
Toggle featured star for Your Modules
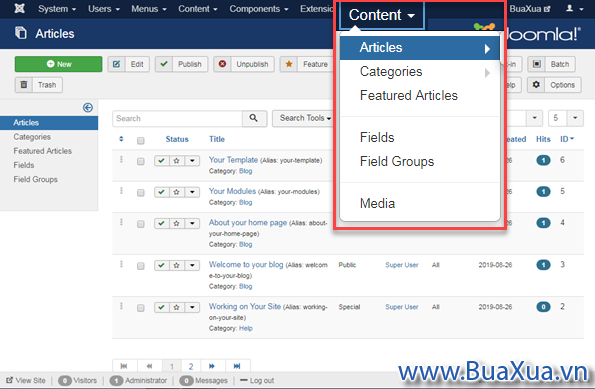tap(176, 192)
